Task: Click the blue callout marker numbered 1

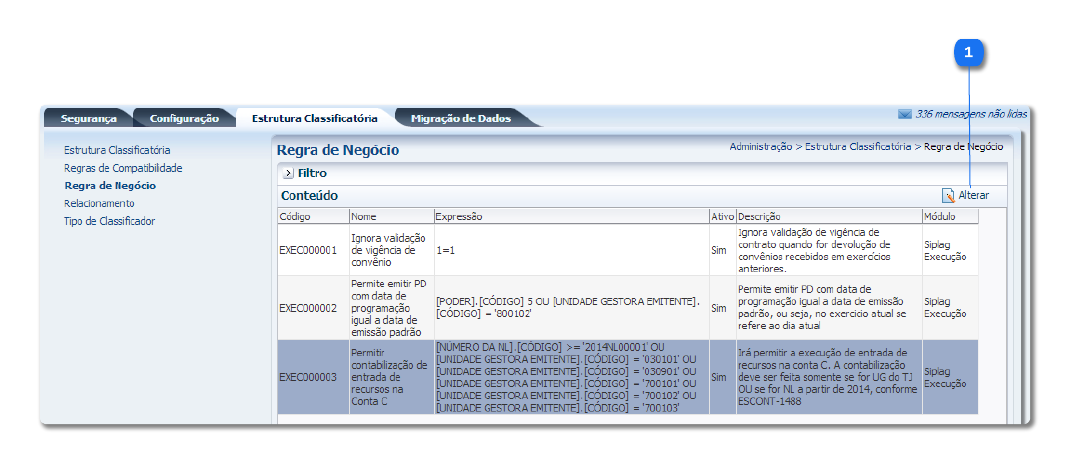Action: (x=968, y=52)
